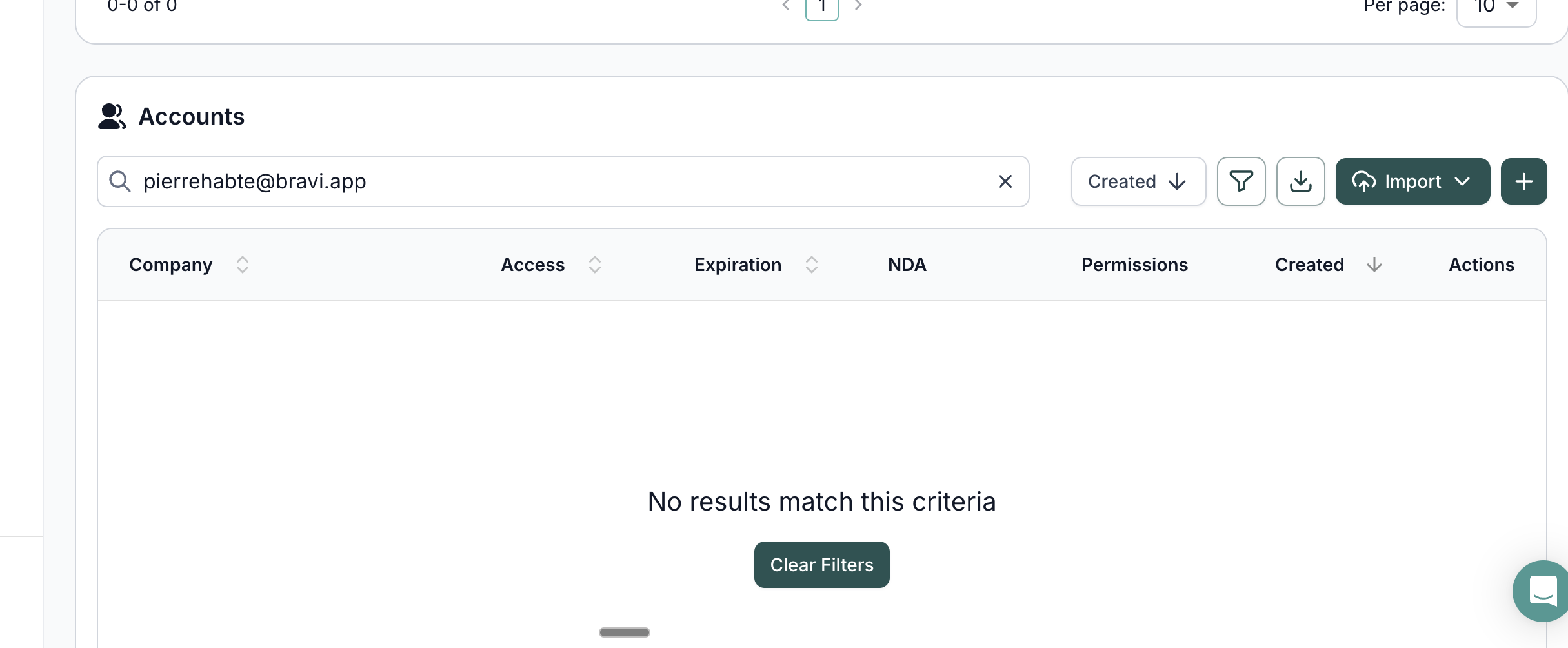The height and width of the screenshot is (648, 1568).
Task: Open the Import dropdown menu
Action: click(x=1412, y=181)
